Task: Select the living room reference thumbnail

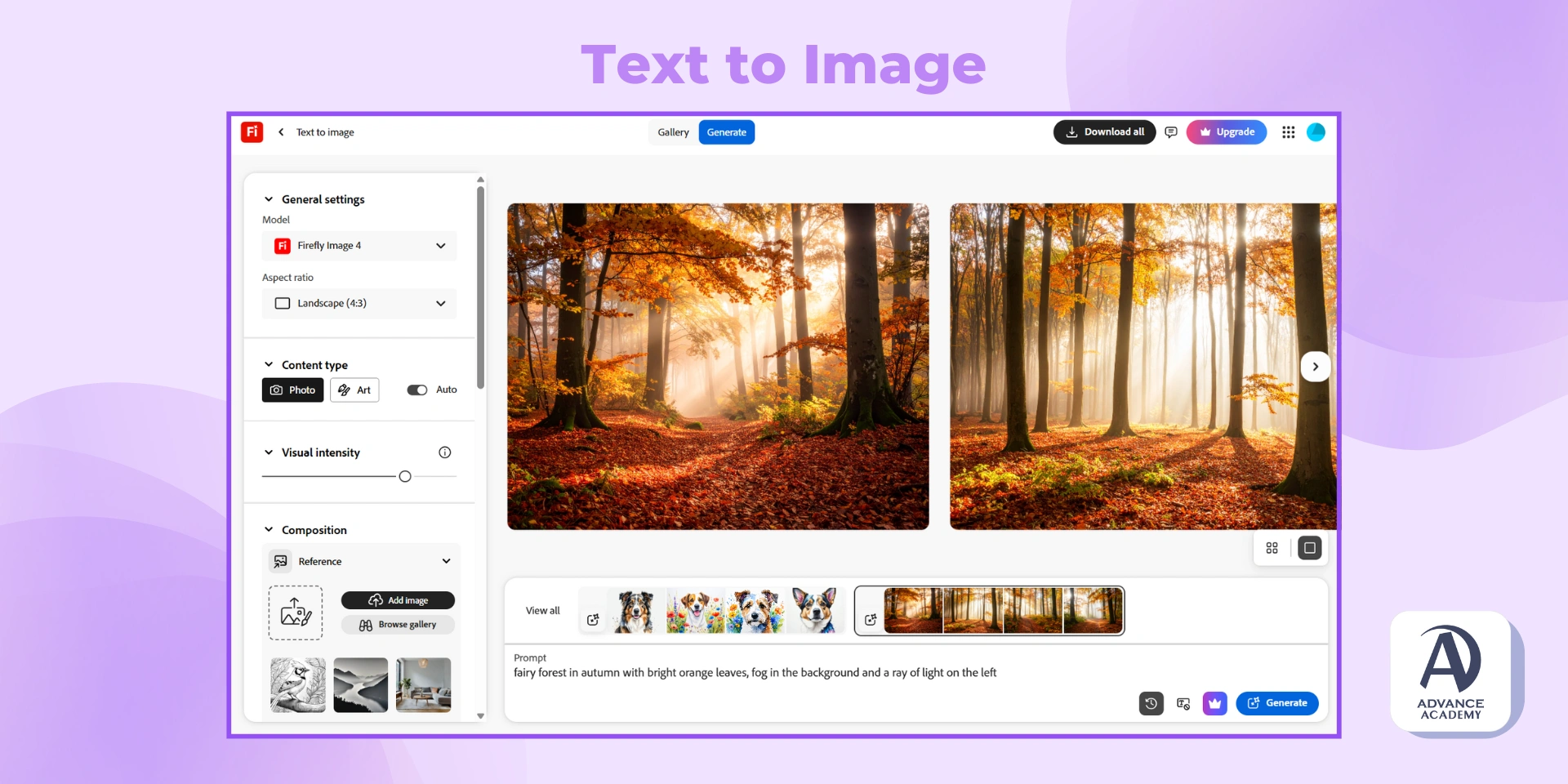Action: (x=424, y=685)
